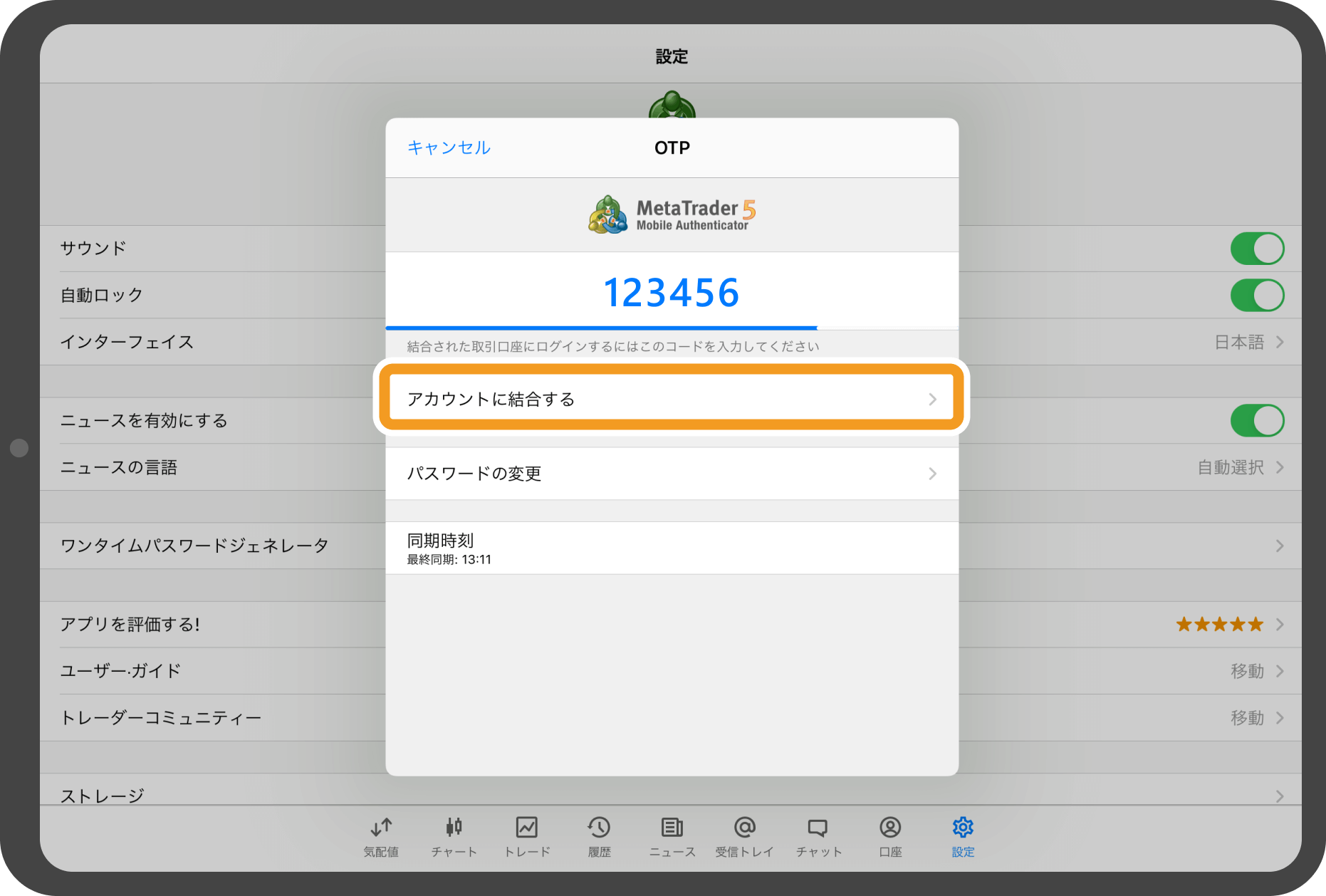Image resolution: width=1326 pixels, height=896 pixels.
Task: Click the 最終同期: 13:11 text
Action: click(449, 560)
